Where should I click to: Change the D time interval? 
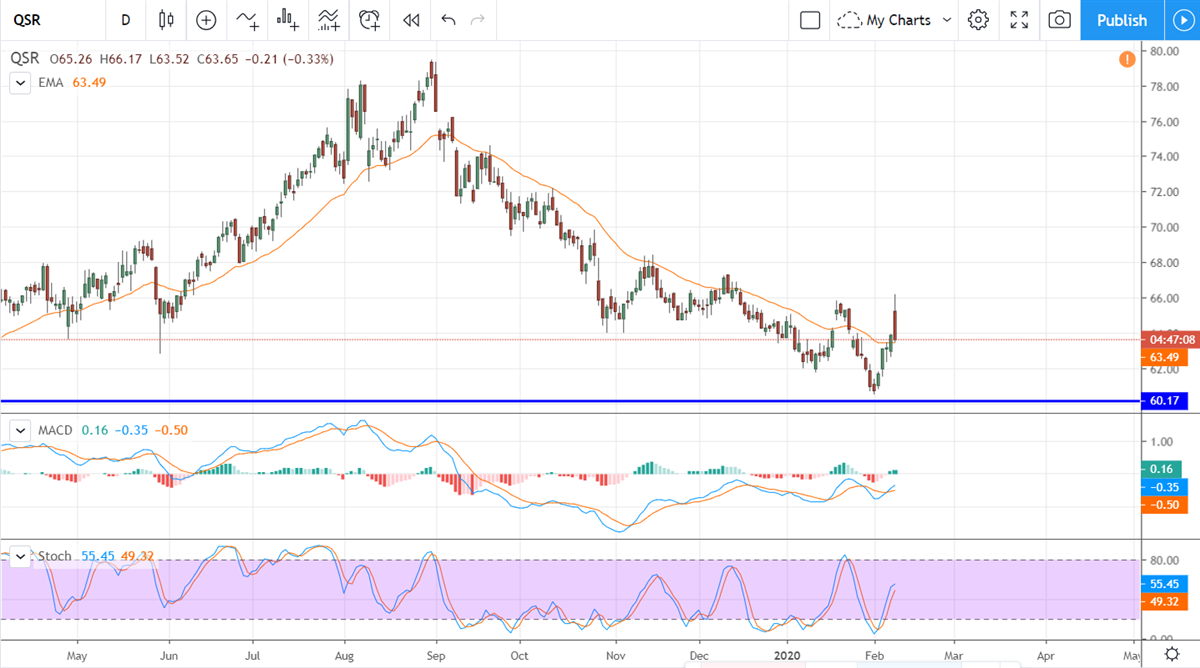click(x=125, y=20)
